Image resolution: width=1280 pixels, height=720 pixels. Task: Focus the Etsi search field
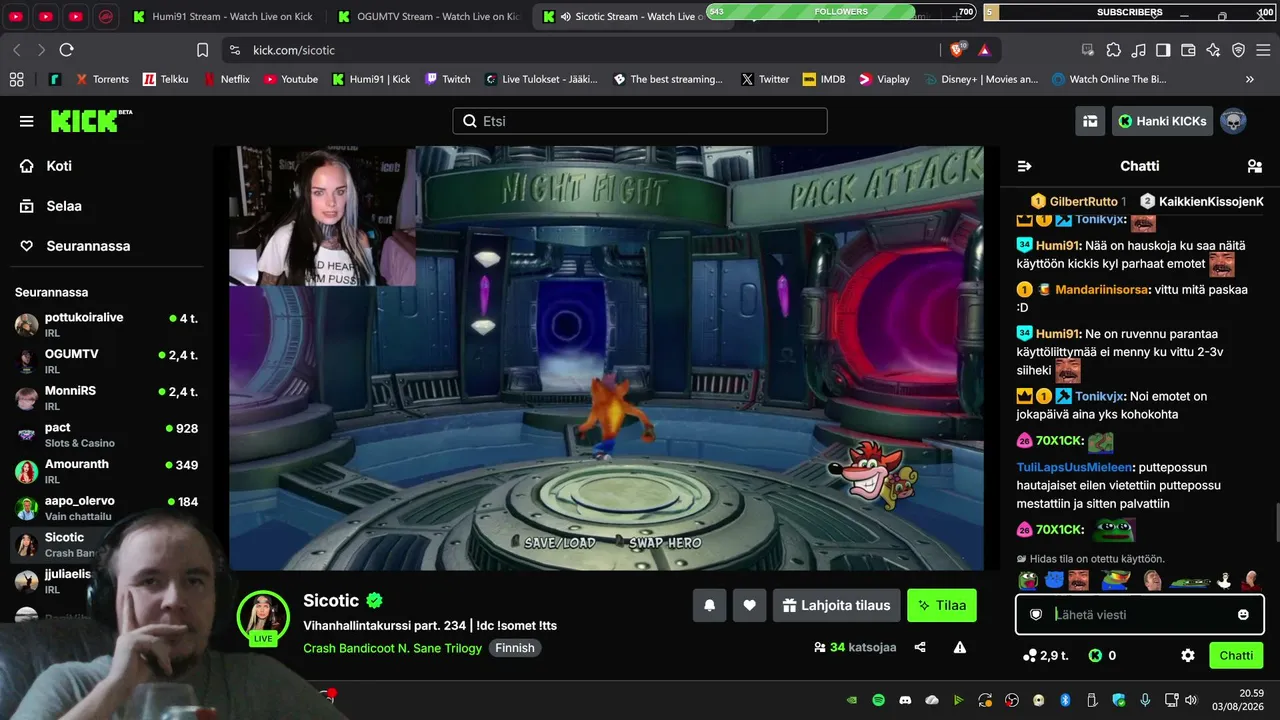[640, 121]
